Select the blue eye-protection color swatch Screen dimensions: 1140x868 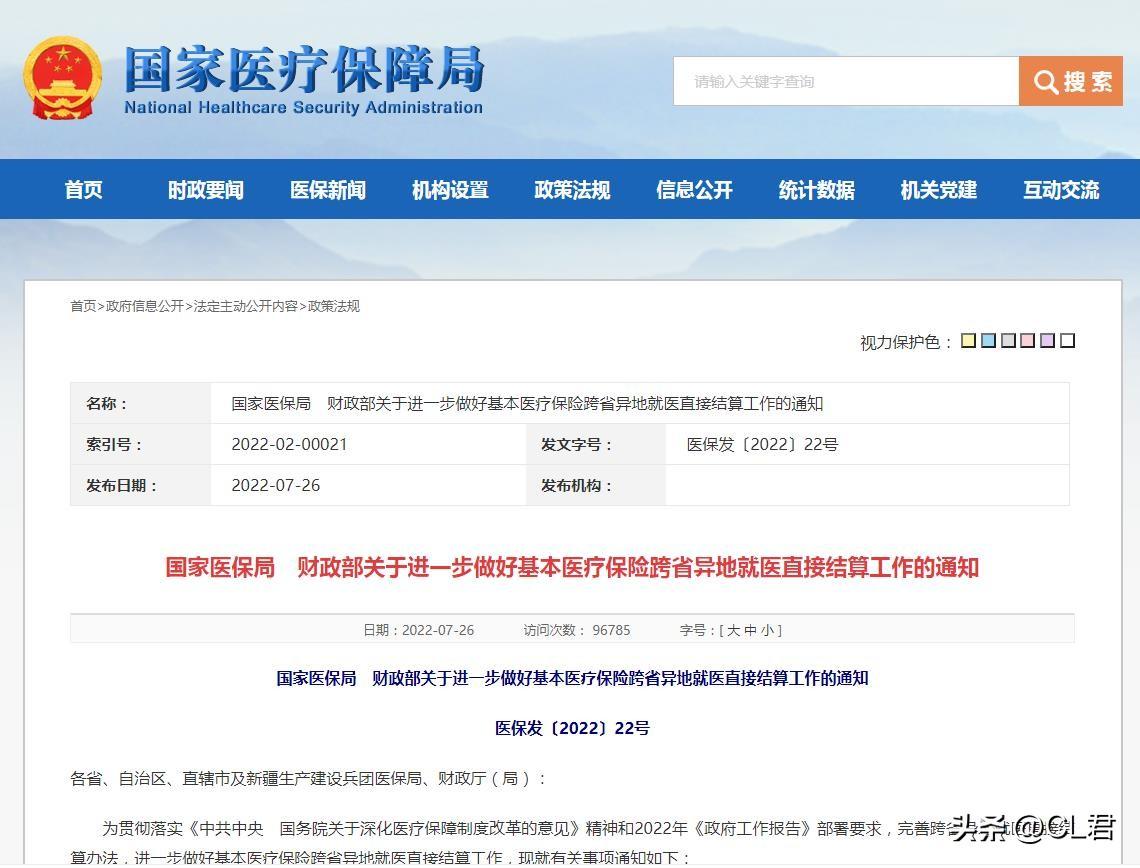pos(988,340)
